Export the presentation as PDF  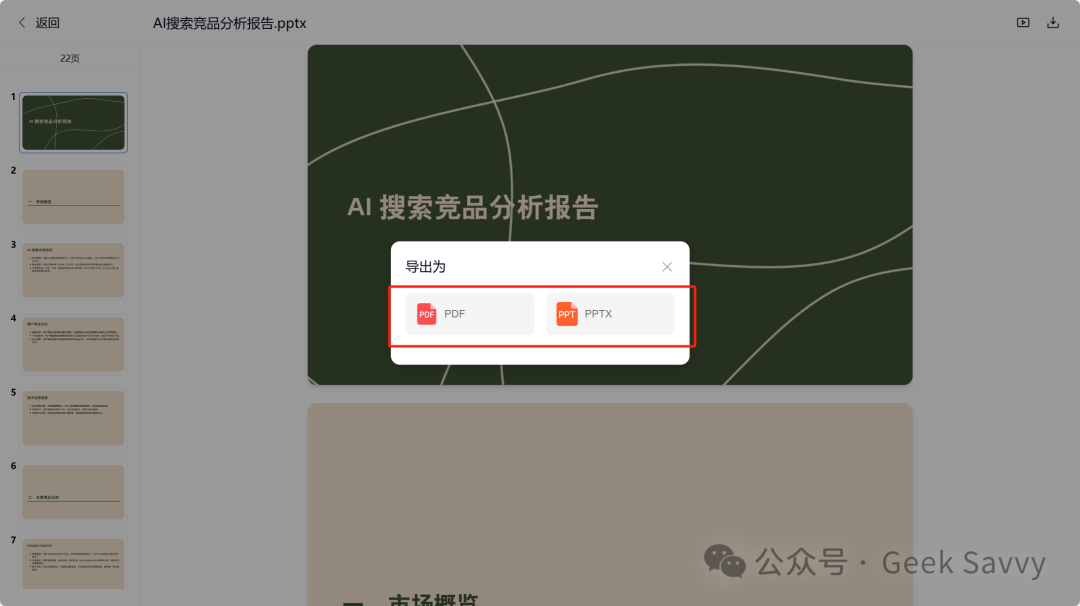pos(470,314)
